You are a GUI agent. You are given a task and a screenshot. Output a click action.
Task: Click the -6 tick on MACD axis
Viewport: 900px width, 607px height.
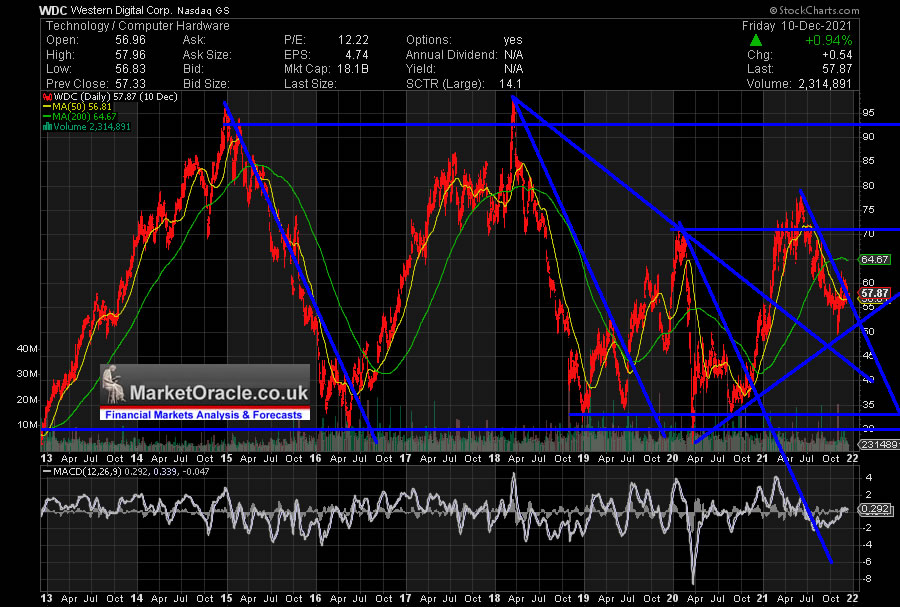(x=868, y=561)
